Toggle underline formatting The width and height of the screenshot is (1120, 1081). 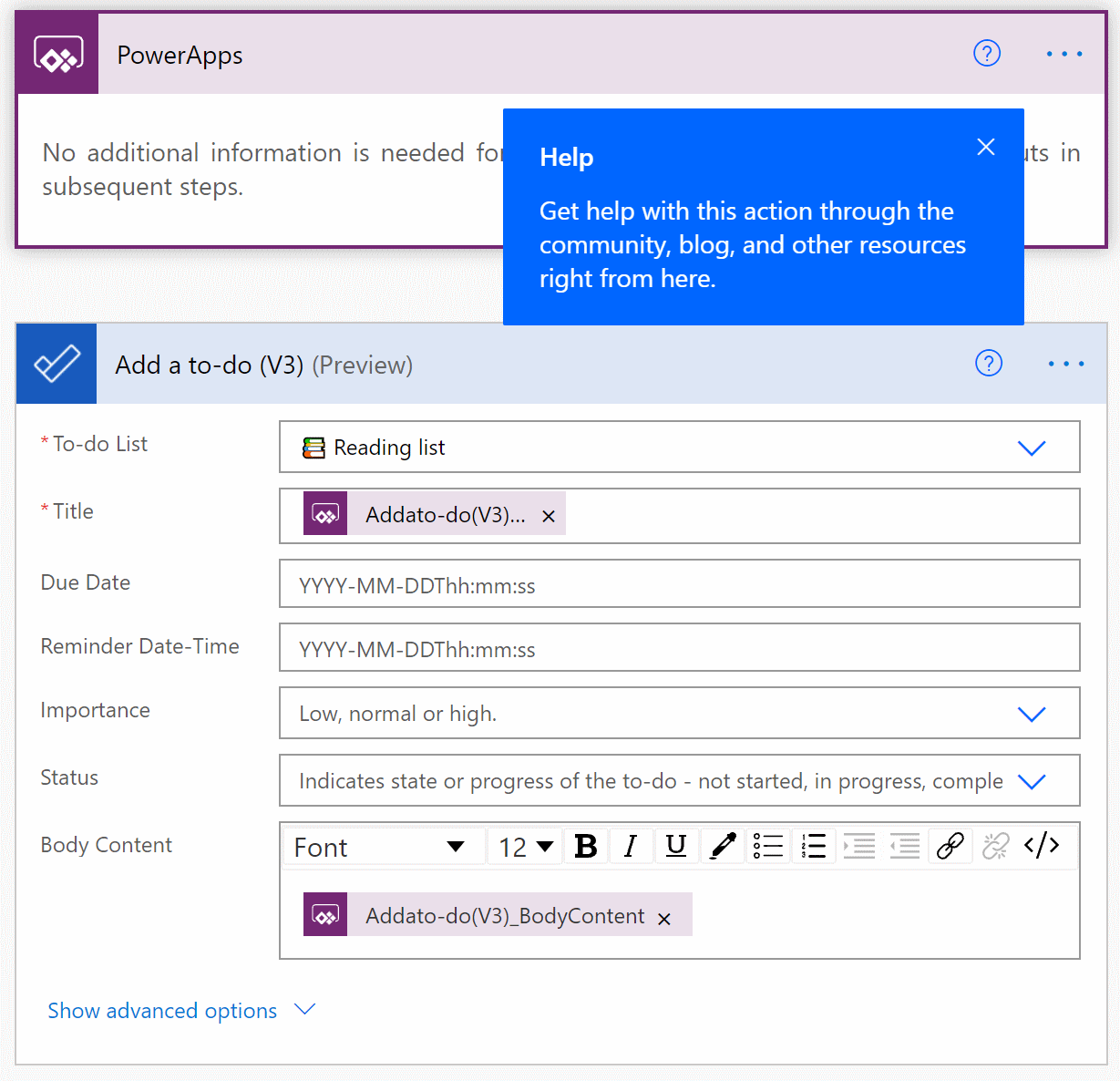(676, 846)
